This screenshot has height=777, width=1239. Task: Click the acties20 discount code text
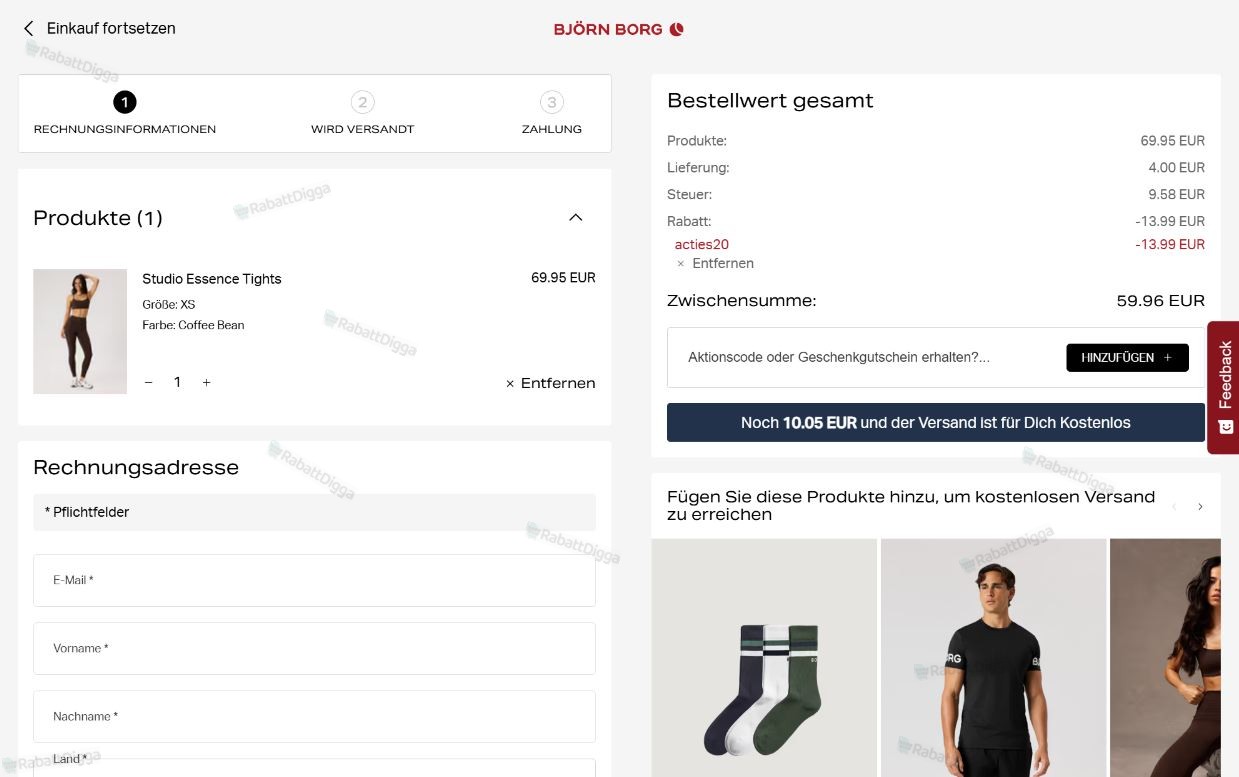(702, 245)
